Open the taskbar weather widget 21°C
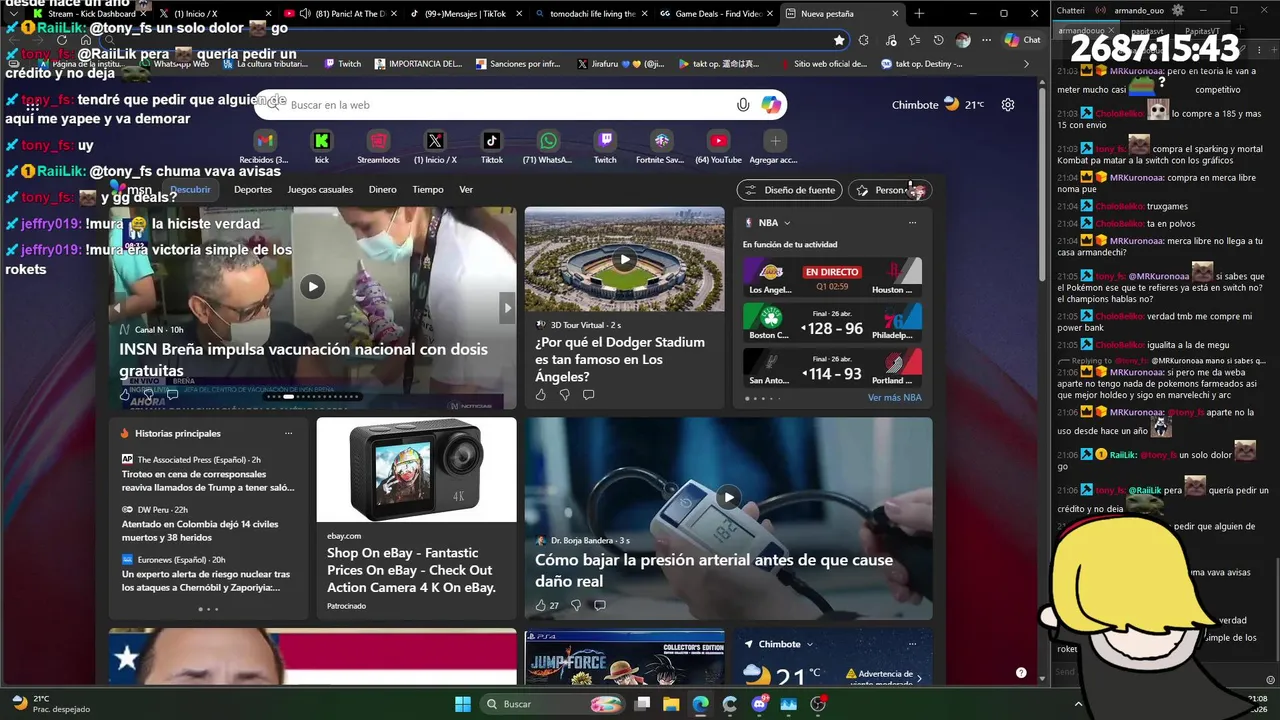The image size is (1280, 720). point(50,704)
